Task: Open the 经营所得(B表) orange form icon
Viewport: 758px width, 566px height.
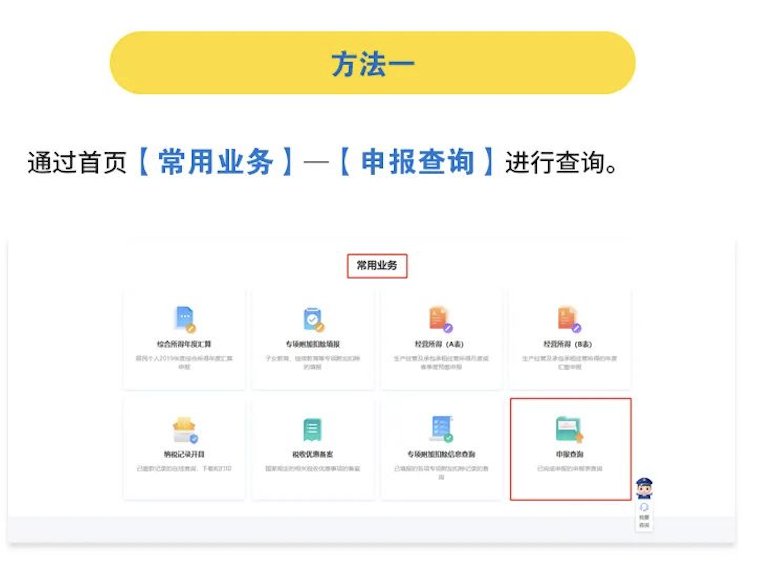Action: (x=570, y=320)
